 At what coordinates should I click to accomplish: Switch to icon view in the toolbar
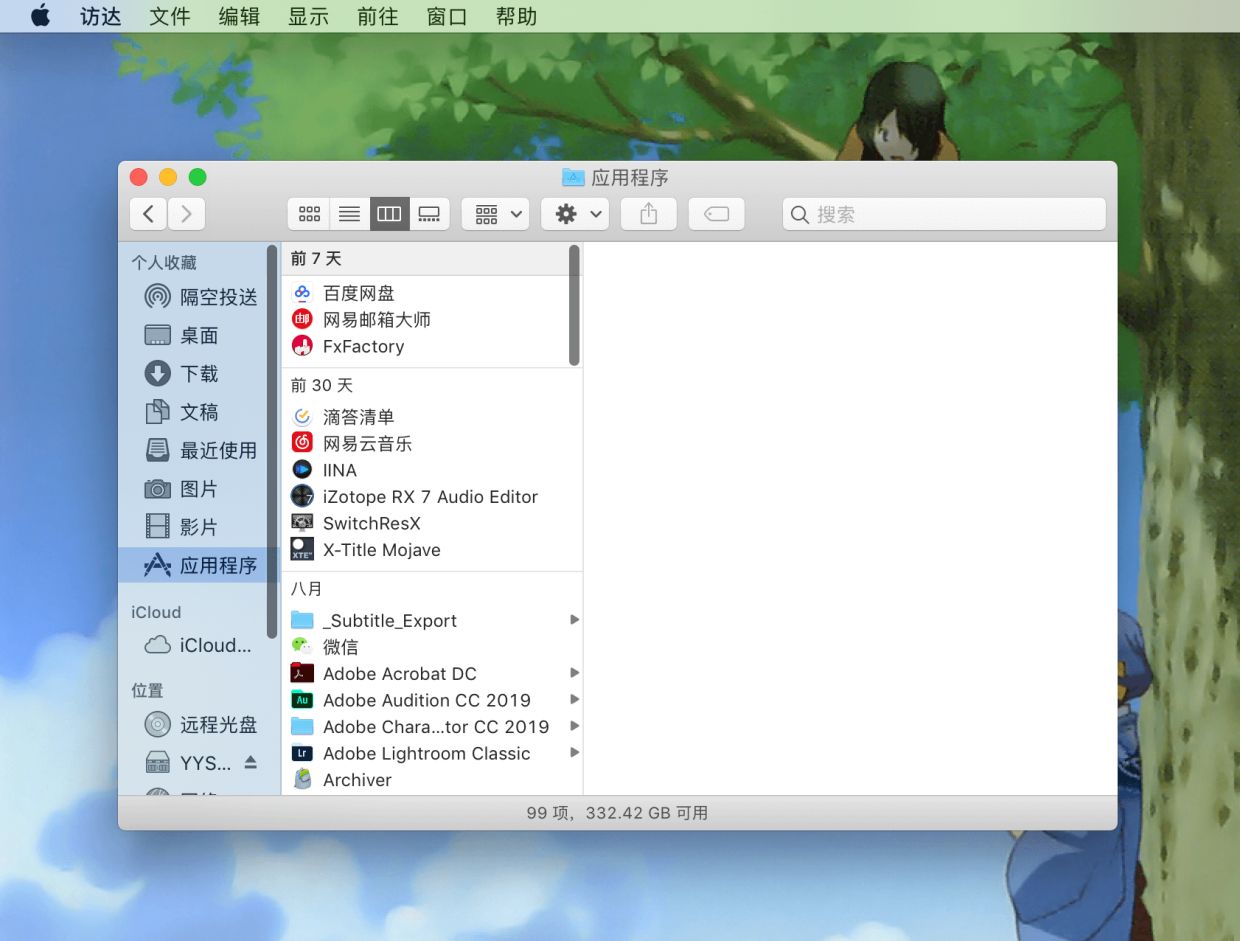309,214
